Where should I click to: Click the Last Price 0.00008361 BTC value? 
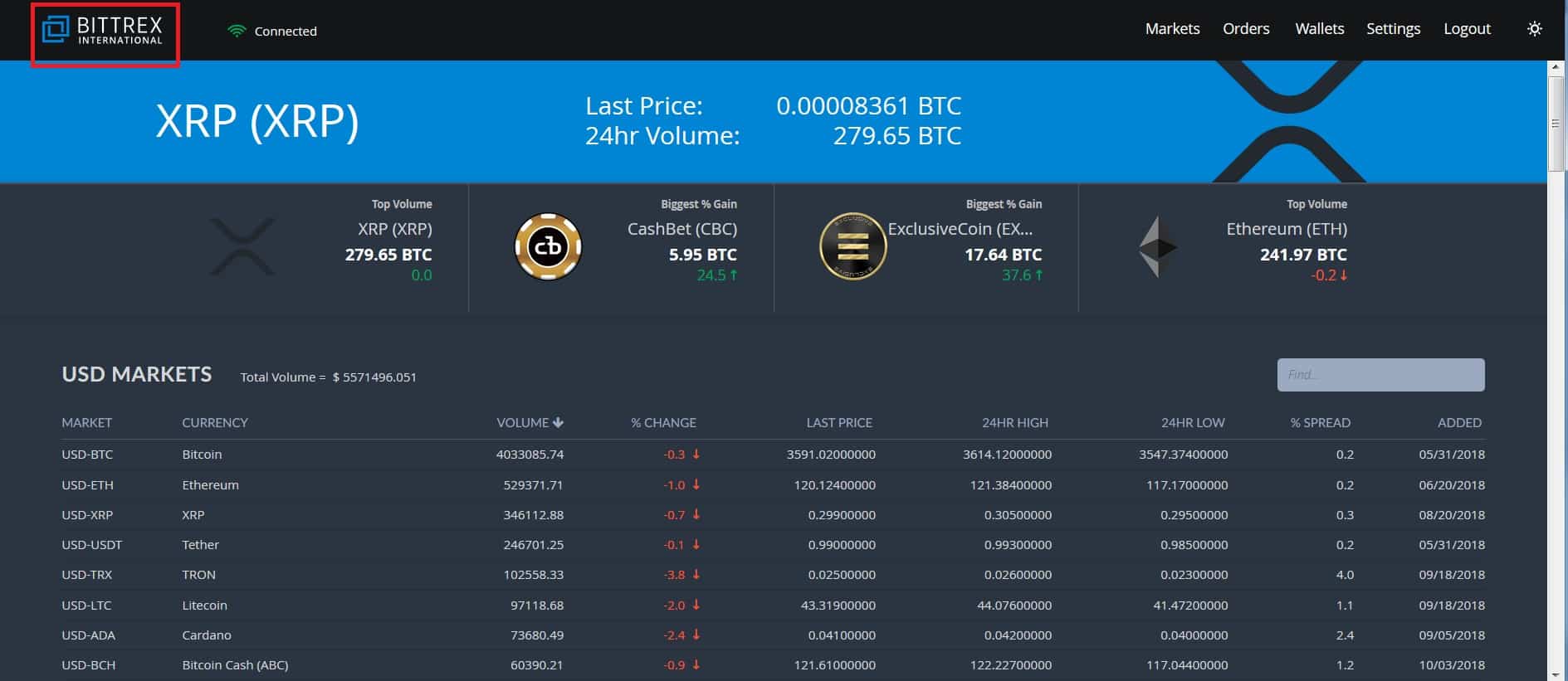tap(868, 106)
